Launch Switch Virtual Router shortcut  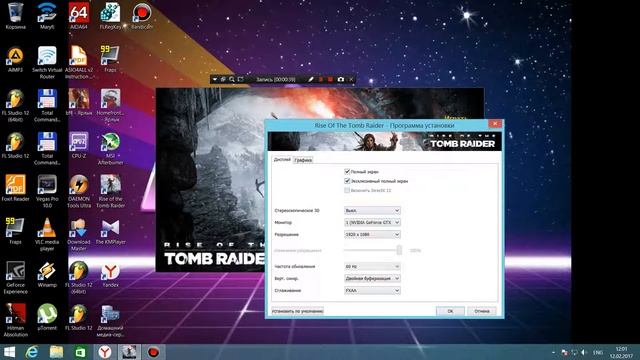(47, 62)
